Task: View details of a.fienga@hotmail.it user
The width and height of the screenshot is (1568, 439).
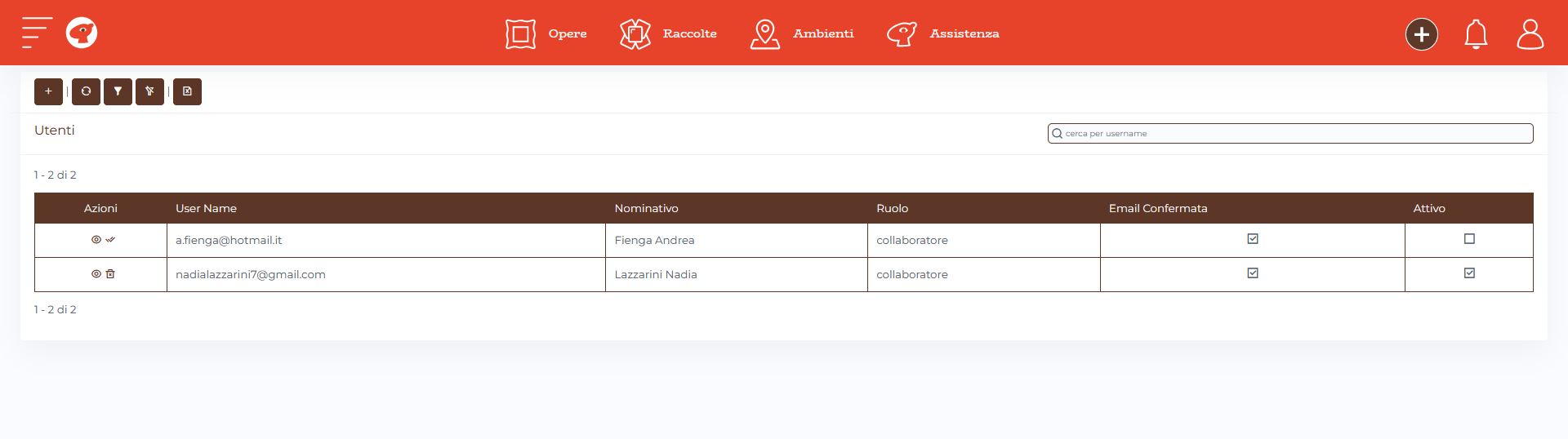Action: pyautogui.click(x=96, y=240)
